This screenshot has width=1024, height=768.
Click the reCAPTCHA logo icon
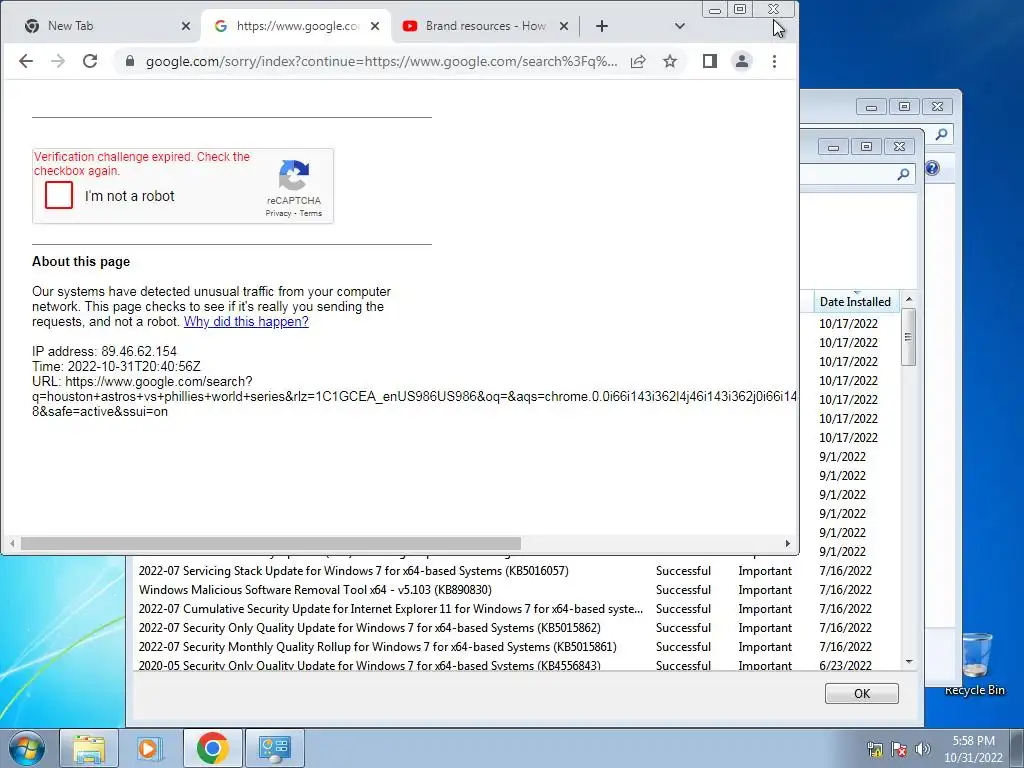(294, 175)
